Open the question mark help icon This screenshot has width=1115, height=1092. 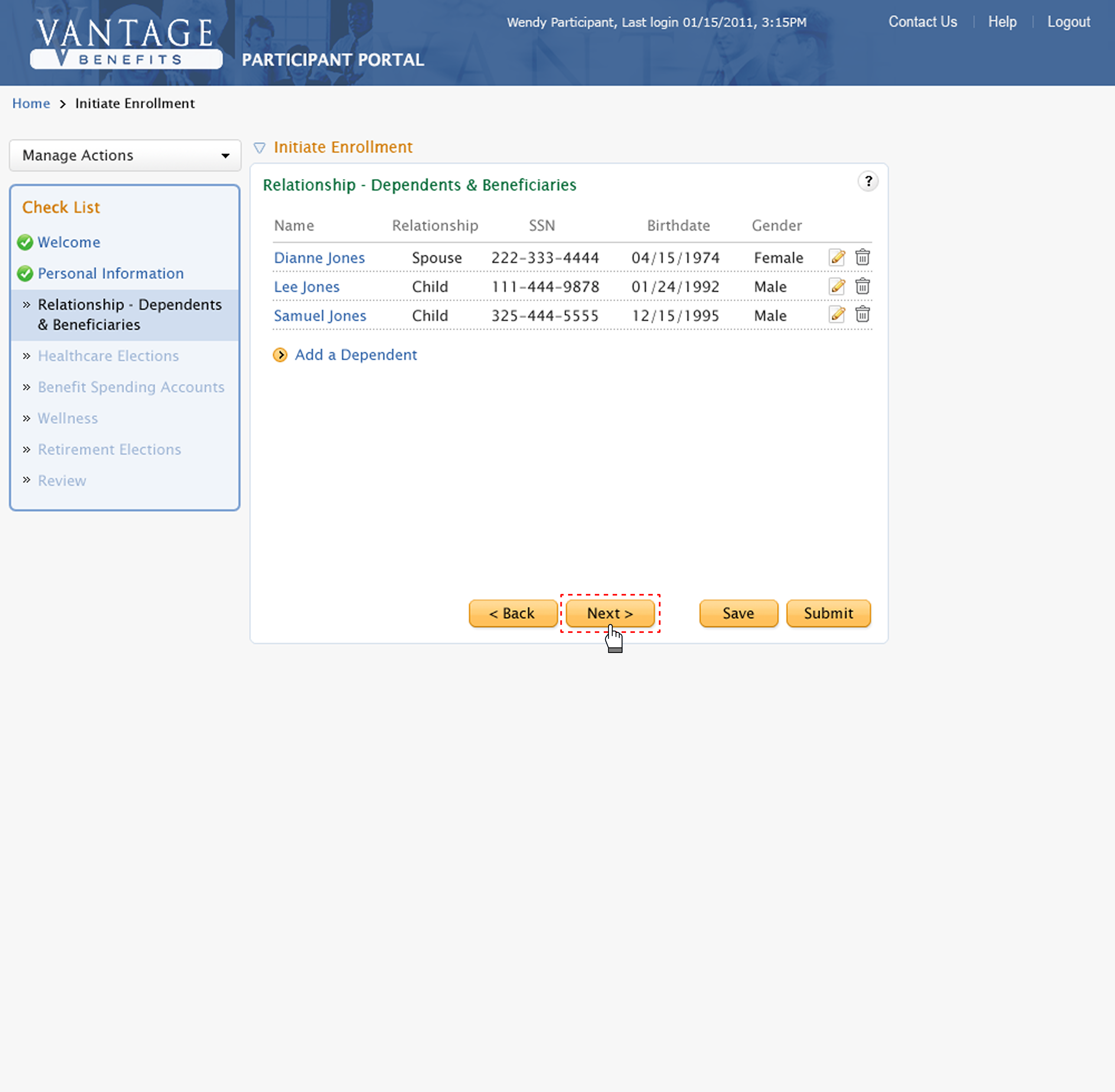click(x=868, y=182)
